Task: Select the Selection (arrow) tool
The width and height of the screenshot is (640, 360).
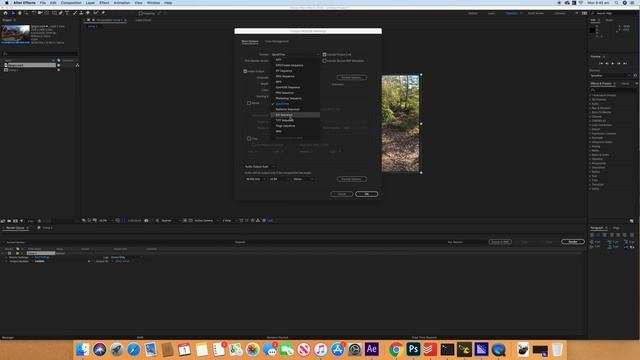Action: [x=13, y=13]
